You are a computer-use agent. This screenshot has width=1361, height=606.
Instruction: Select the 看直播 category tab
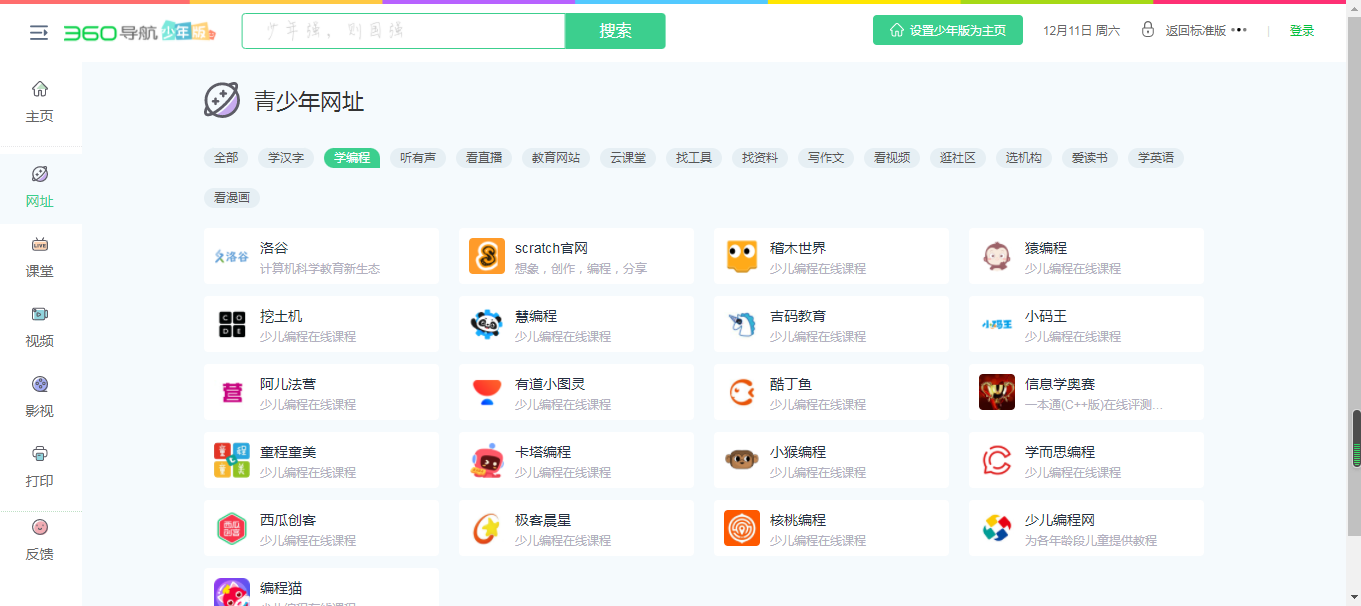tap(484, 158)
